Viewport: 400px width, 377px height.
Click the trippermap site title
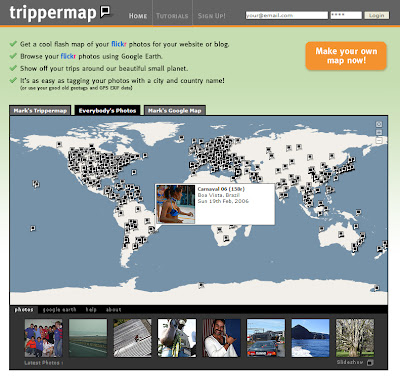53,14
